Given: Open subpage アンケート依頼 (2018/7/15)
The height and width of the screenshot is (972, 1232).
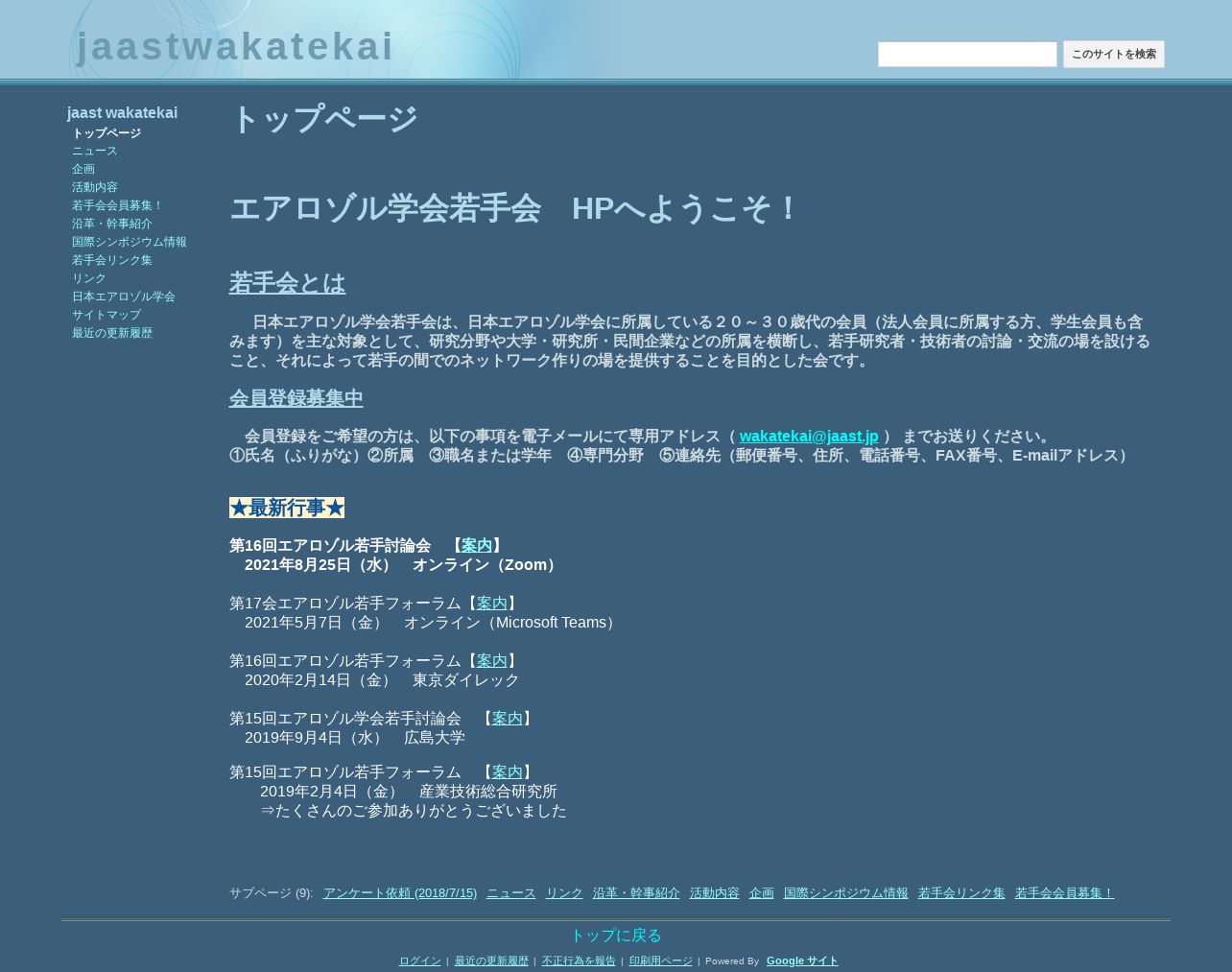Looking at the screenshot, I should coord(400,893).
